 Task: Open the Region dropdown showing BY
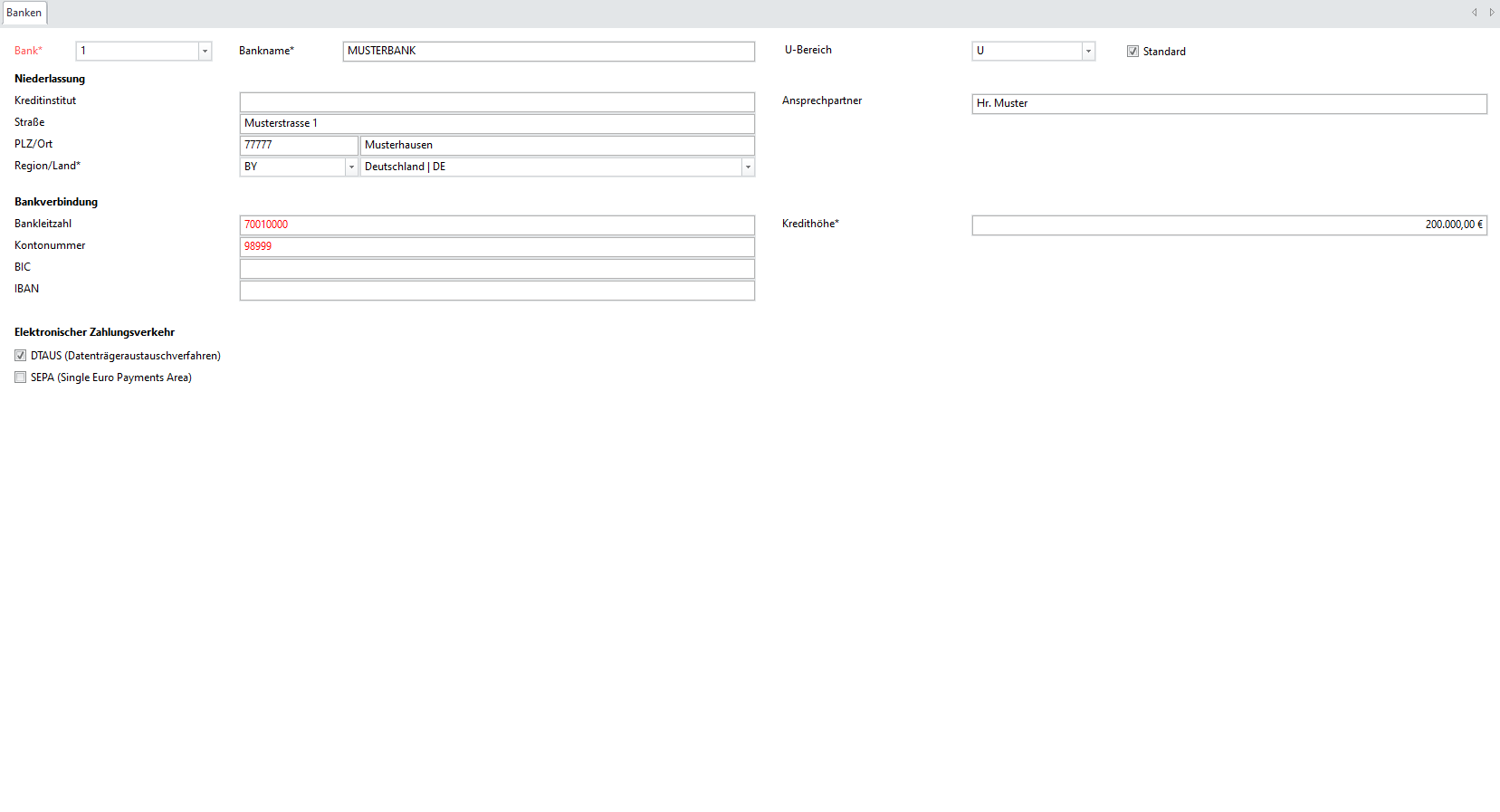[x=351, y=167]
